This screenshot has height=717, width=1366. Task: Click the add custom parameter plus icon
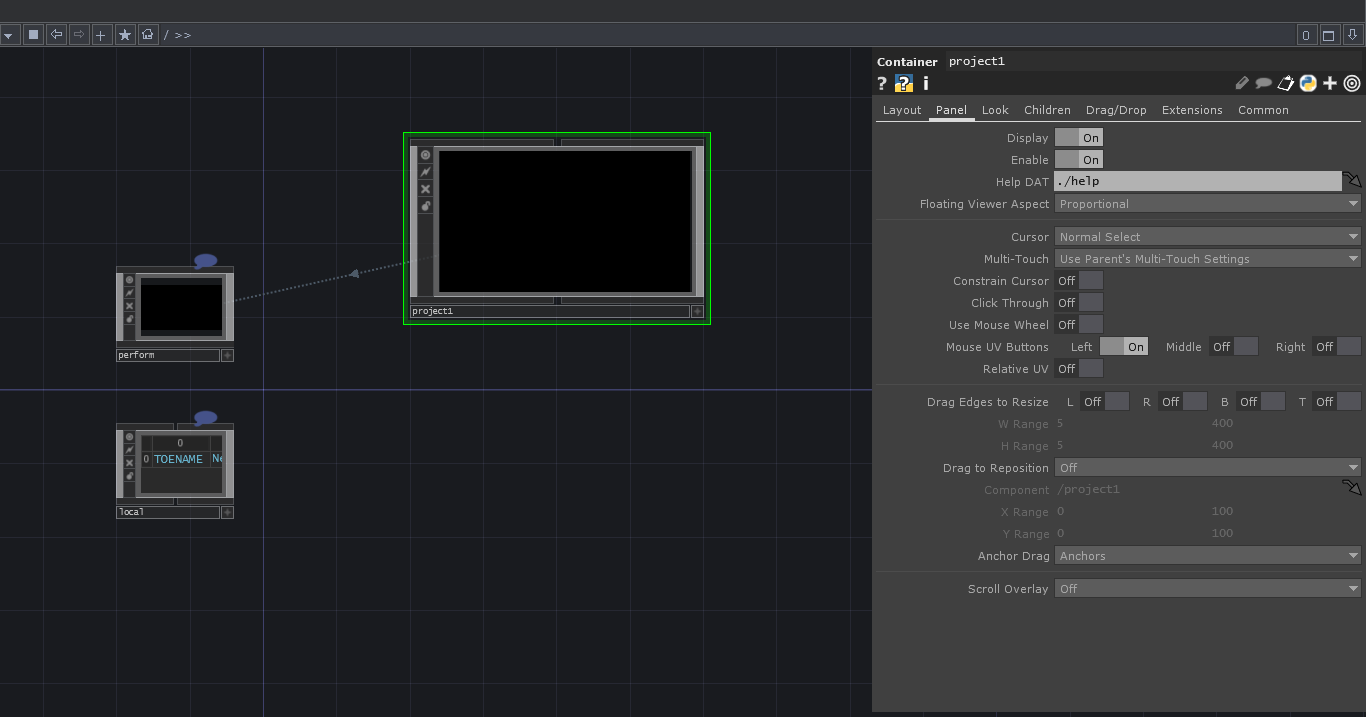1330,84
